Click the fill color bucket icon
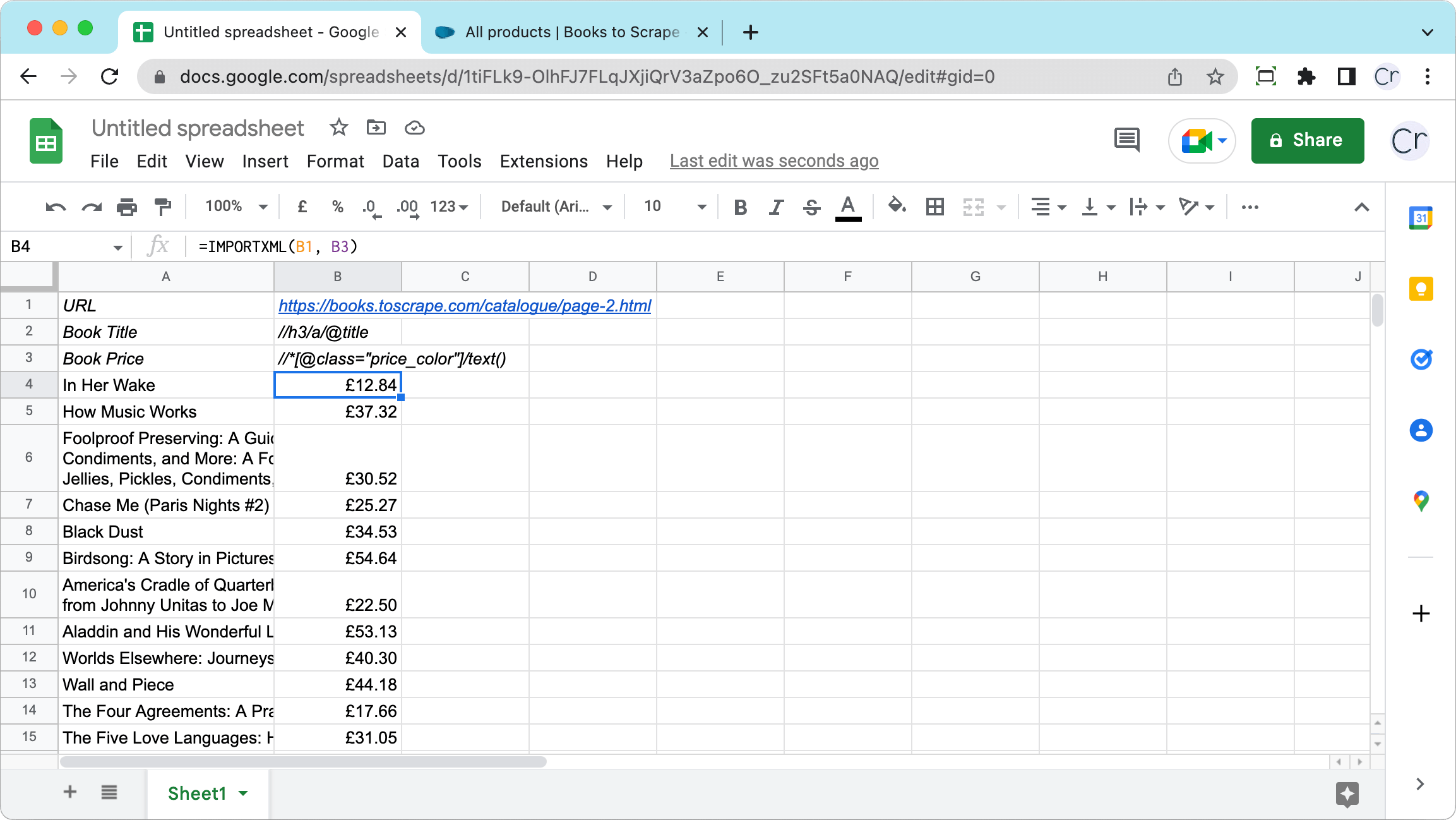The height and width of the screenshot is (820, 1456). tap(897, 206)
